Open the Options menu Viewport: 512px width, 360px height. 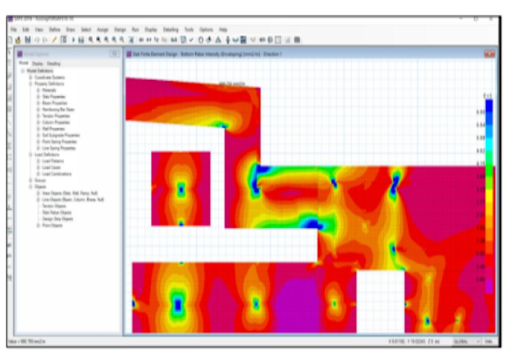[x=206, y=30]
